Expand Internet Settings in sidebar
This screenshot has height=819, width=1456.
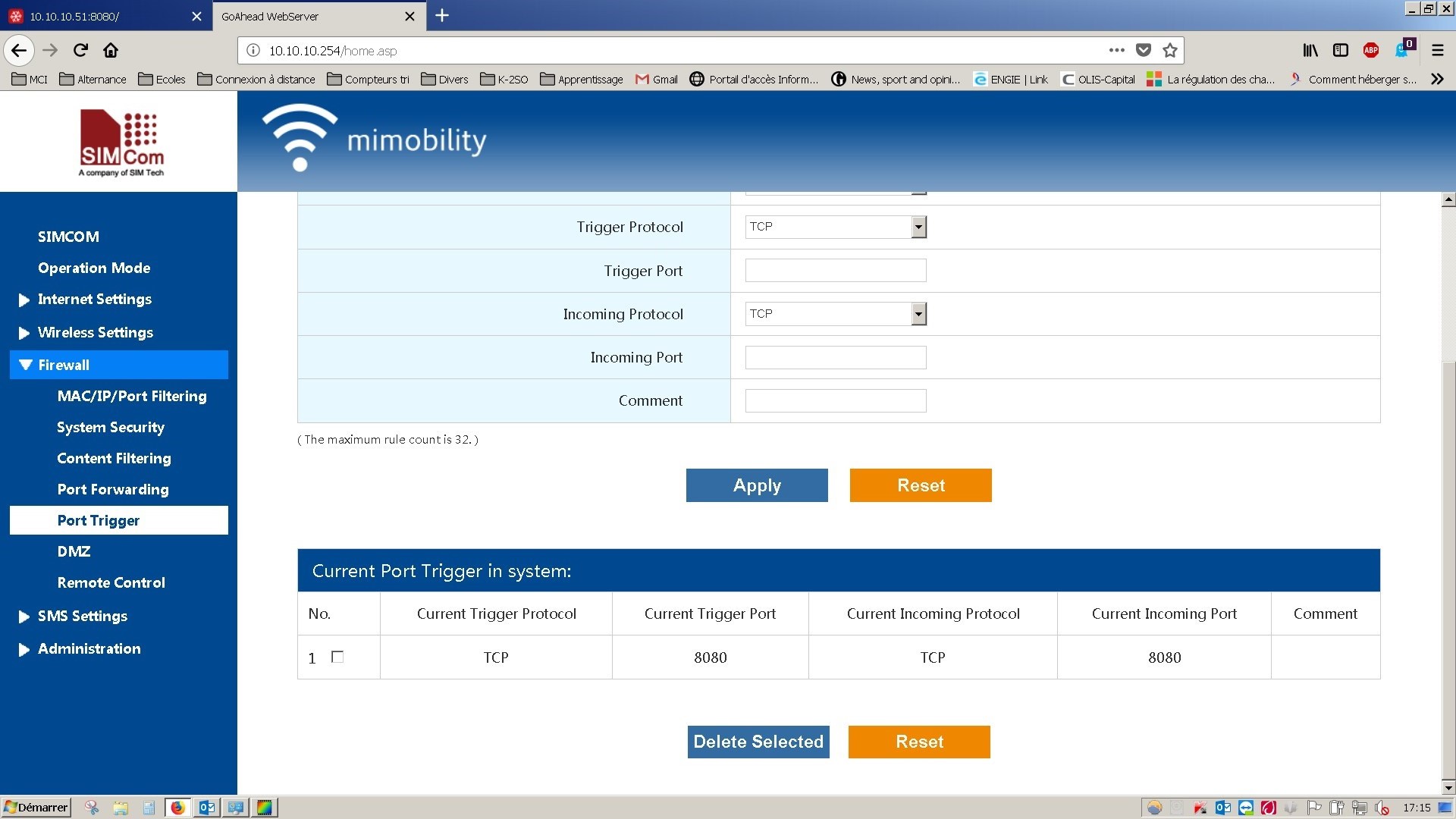[x=95, y=300]
